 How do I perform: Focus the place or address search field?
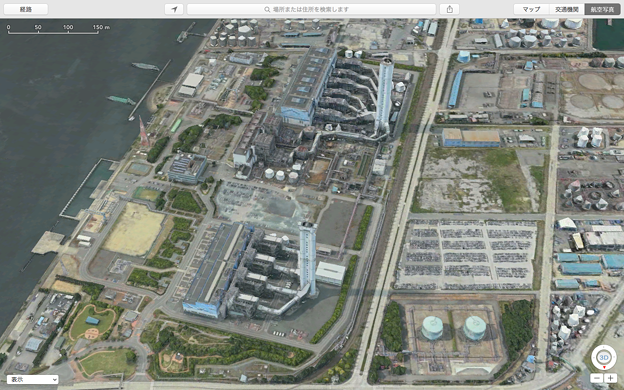click(311, 9)
